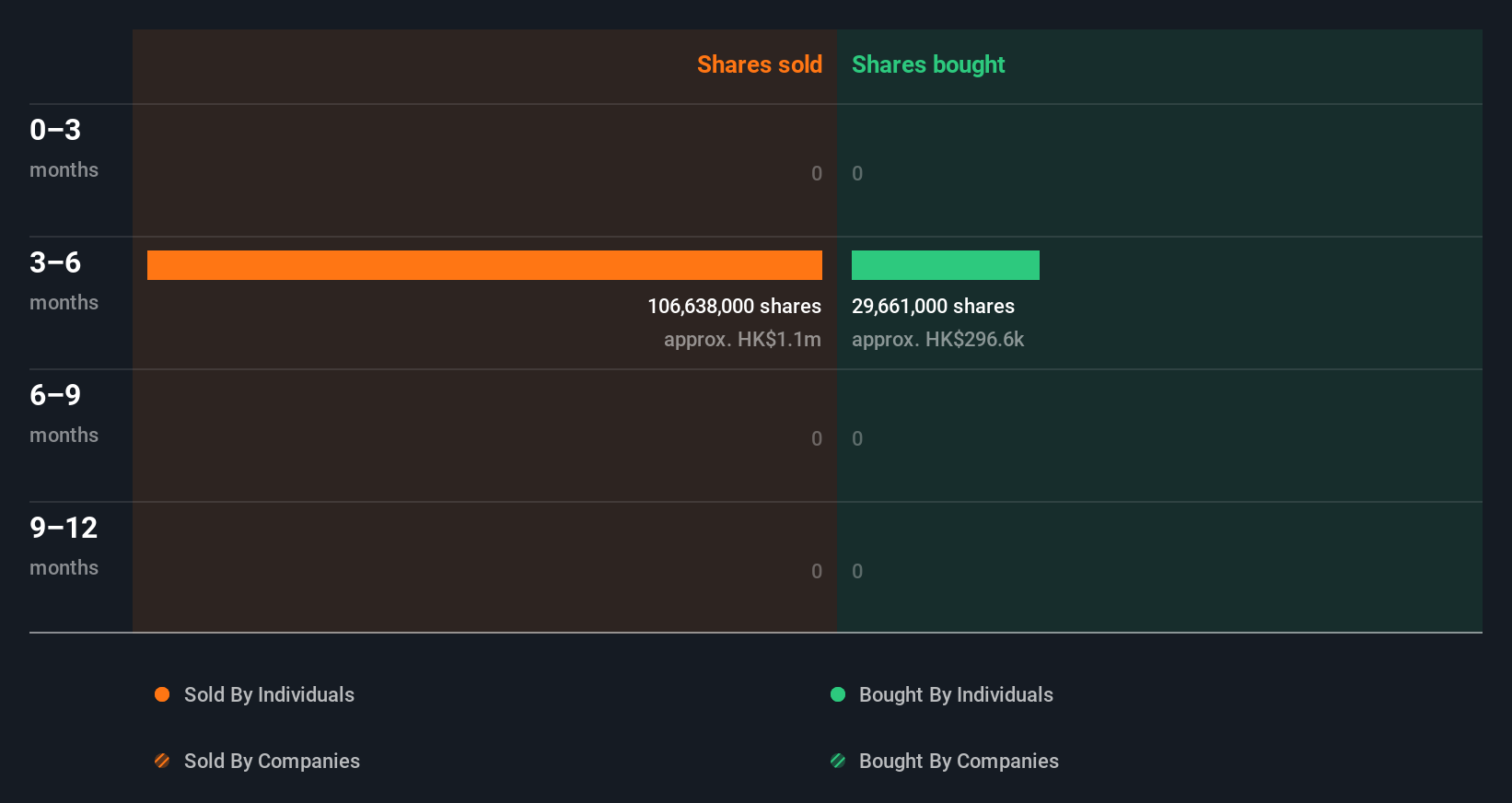The width and height of the screenshot is (1512, 803).
Task: Click the Shares bought column header
Action: coord(928,64)
